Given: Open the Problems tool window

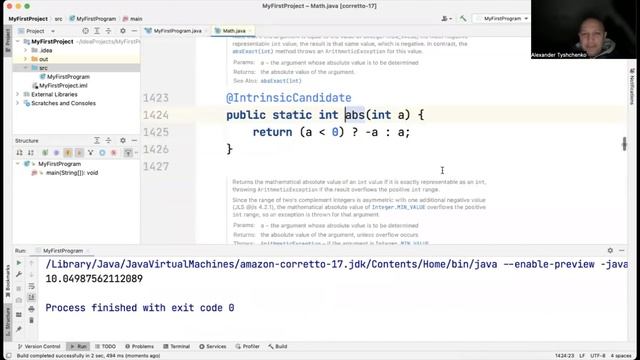Looking at the screenshot, I should pos(139,347).
